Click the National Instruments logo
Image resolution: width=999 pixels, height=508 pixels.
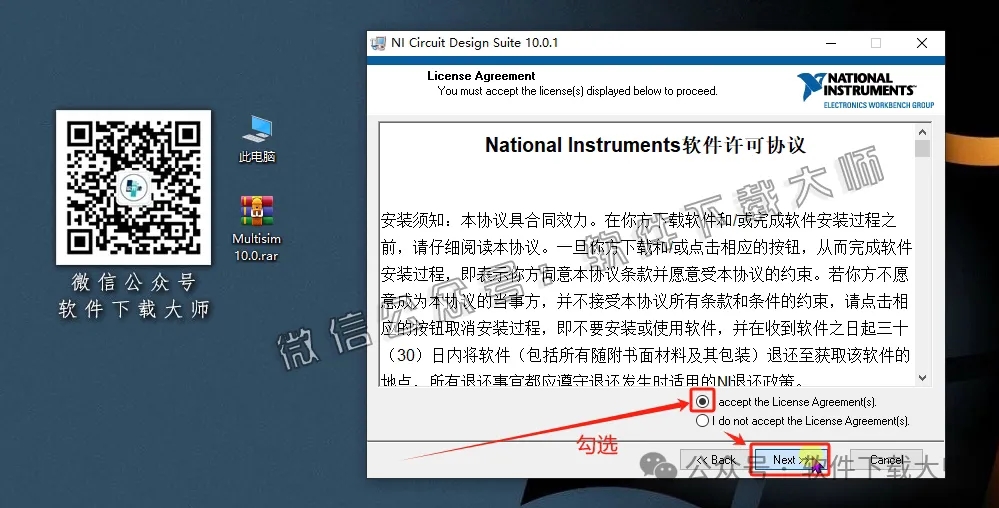click(865, 91)
